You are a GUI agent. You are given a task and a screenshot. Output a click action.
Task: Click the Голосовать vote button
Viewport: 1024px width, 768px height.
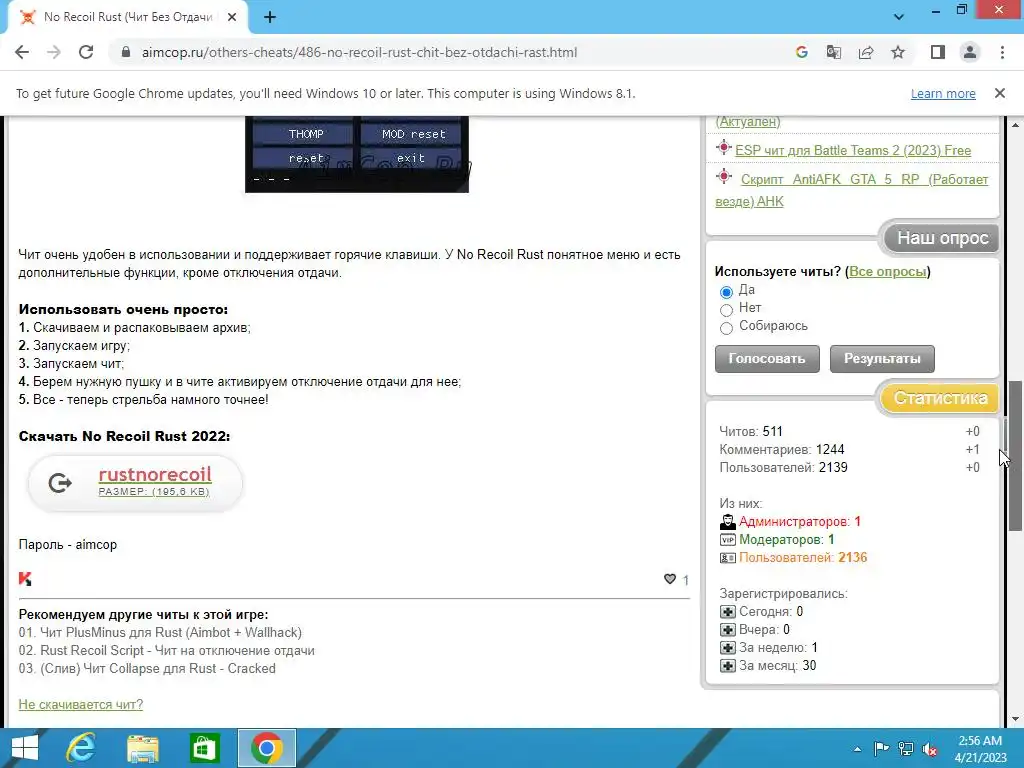(767, 359)
